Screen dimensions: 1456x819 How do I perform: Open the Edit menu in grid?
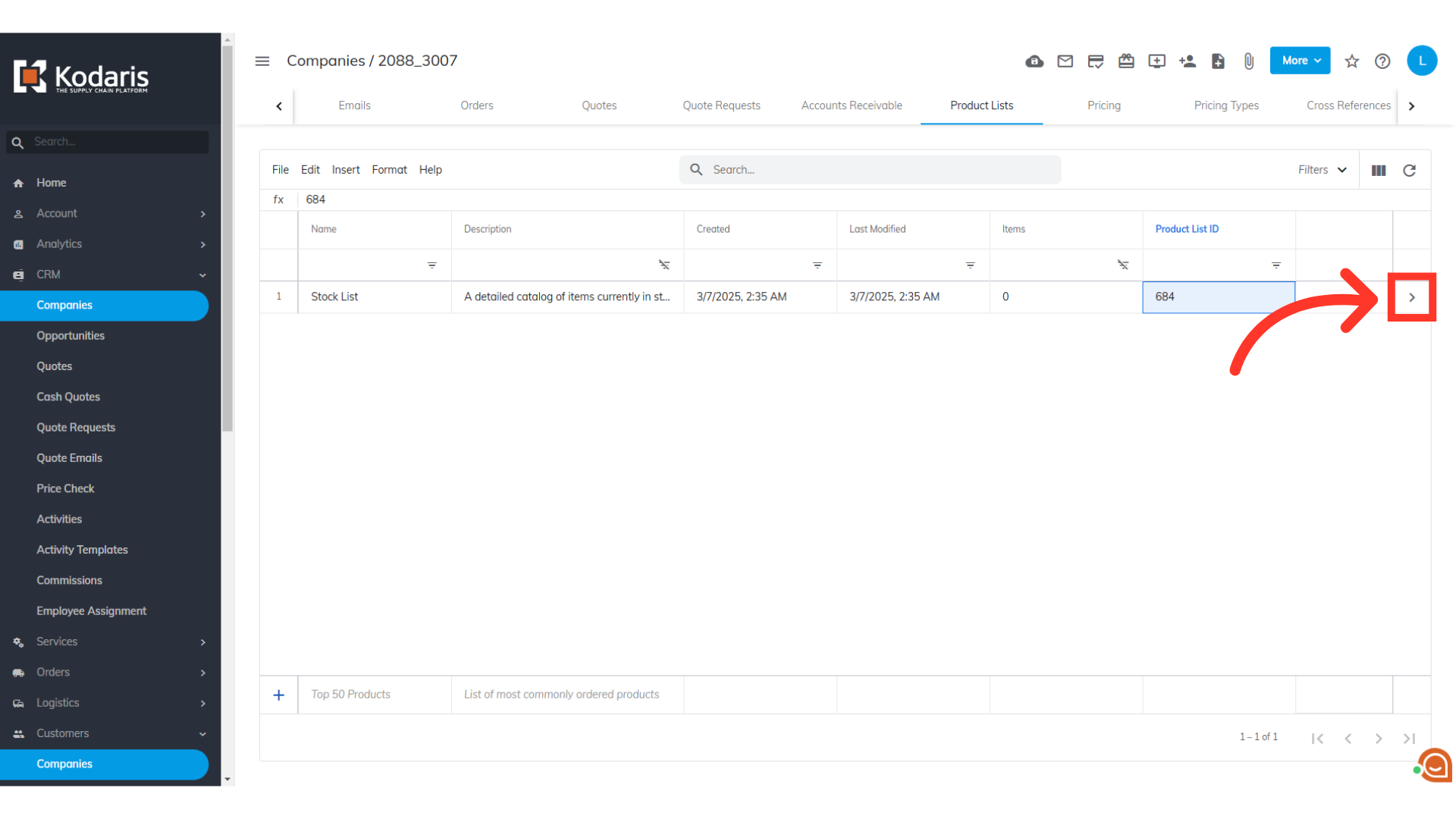(x=310, y=170)
